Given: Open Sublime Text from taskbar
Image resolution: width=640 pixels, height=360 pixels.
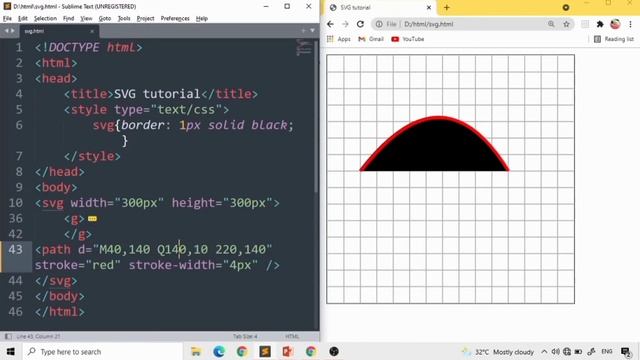Looking at the screenshot, I should coord(265,351).
